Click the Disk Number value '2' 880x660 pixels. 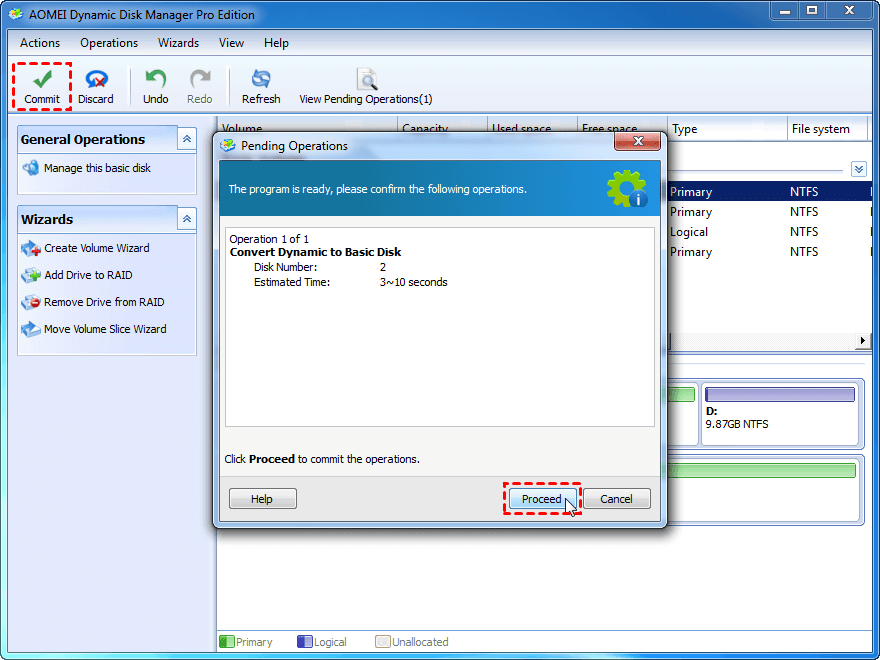tap(383, 267)
